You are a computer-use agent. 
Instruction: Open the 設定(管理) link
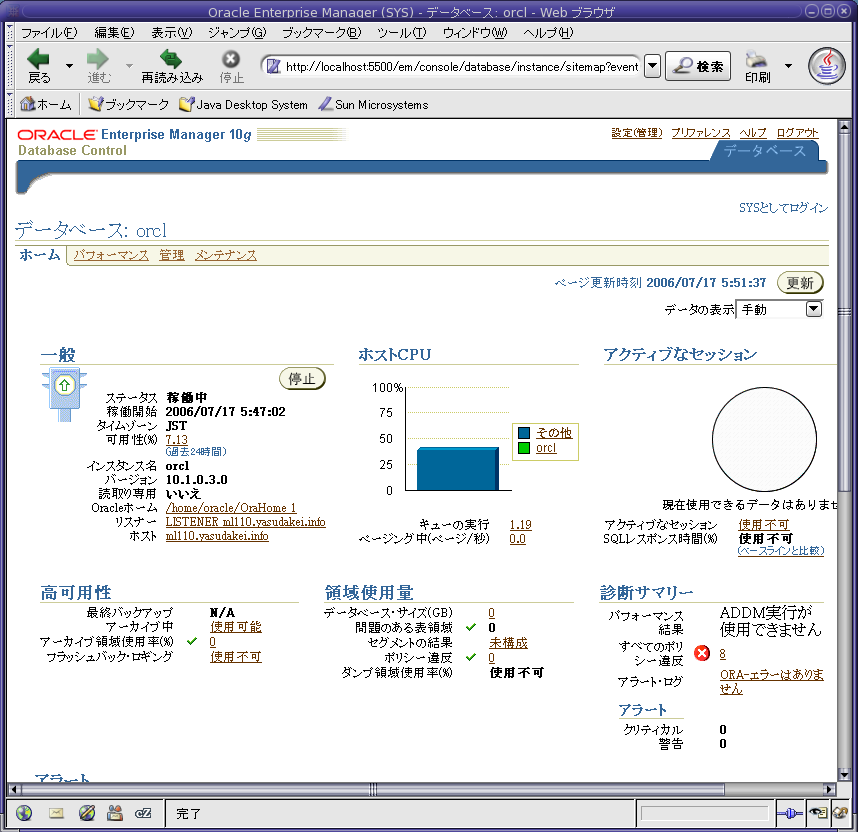pos(636,132)
